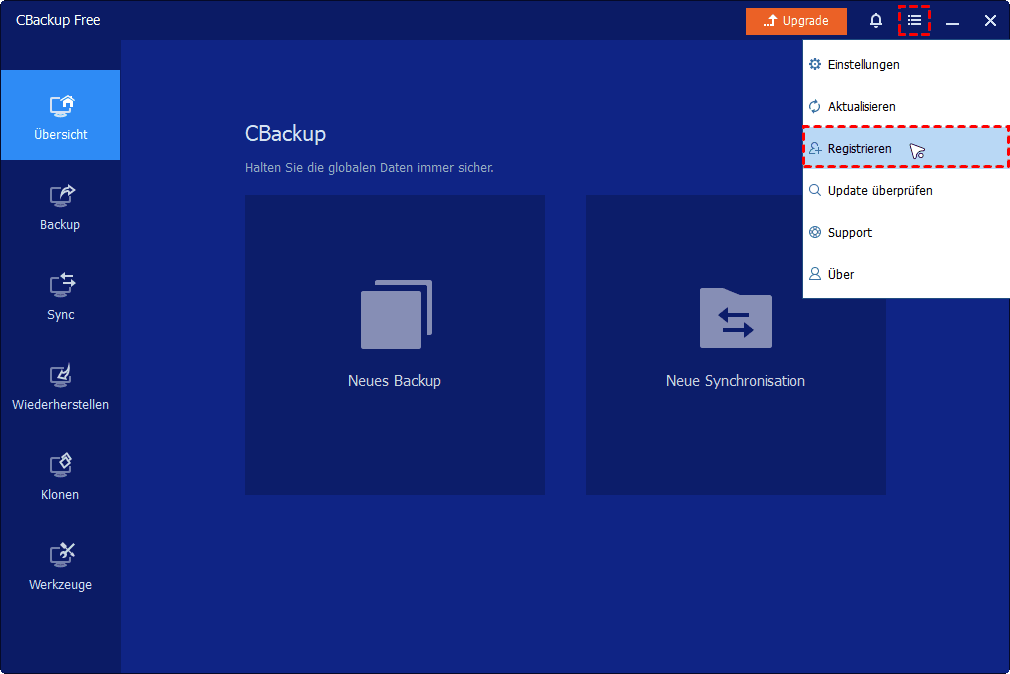Open the Über menu entry
The height and width of the screenshot is (674, 1010).
840,274
